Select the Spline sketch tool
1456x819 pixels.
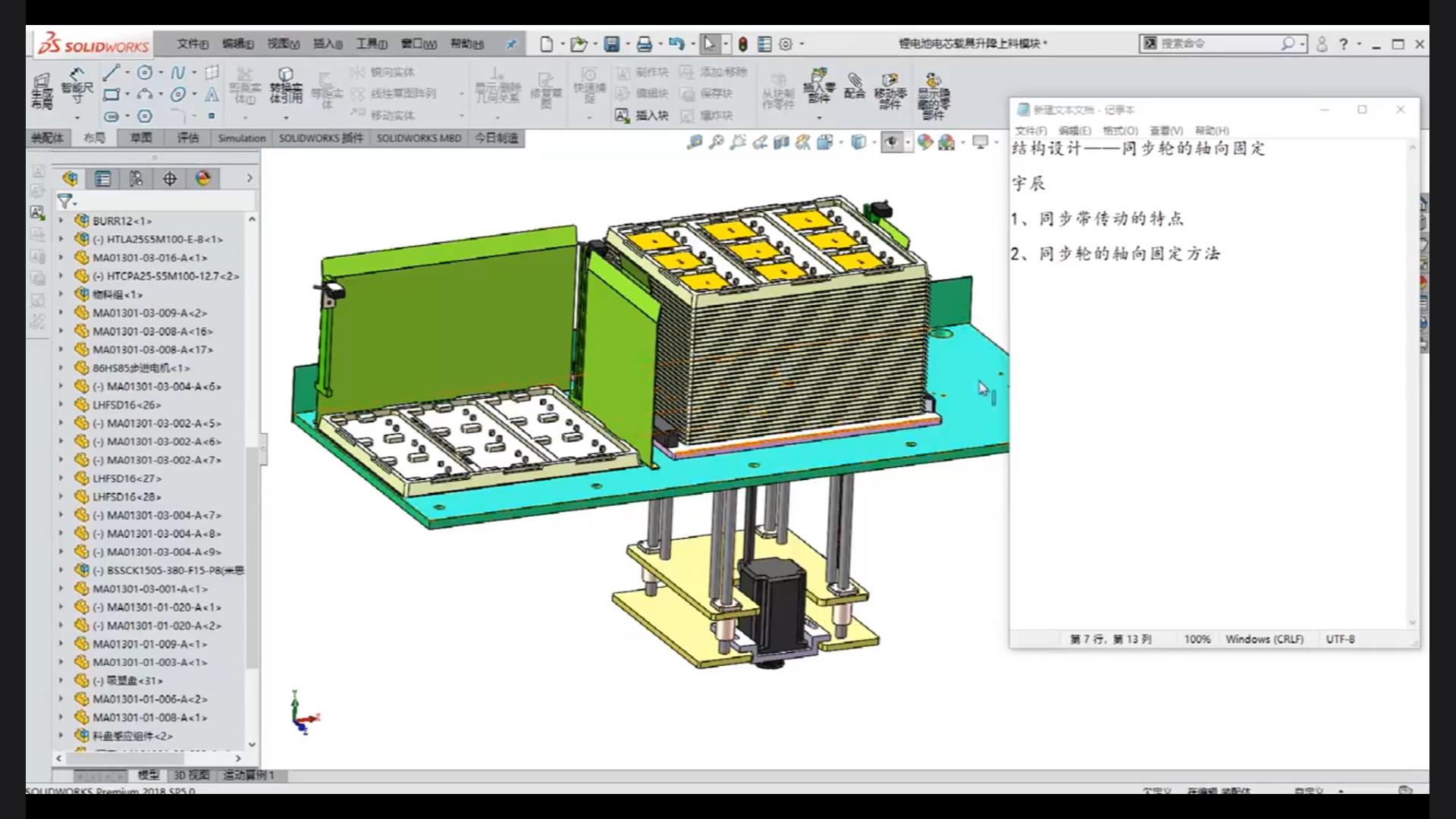(177, 73)
